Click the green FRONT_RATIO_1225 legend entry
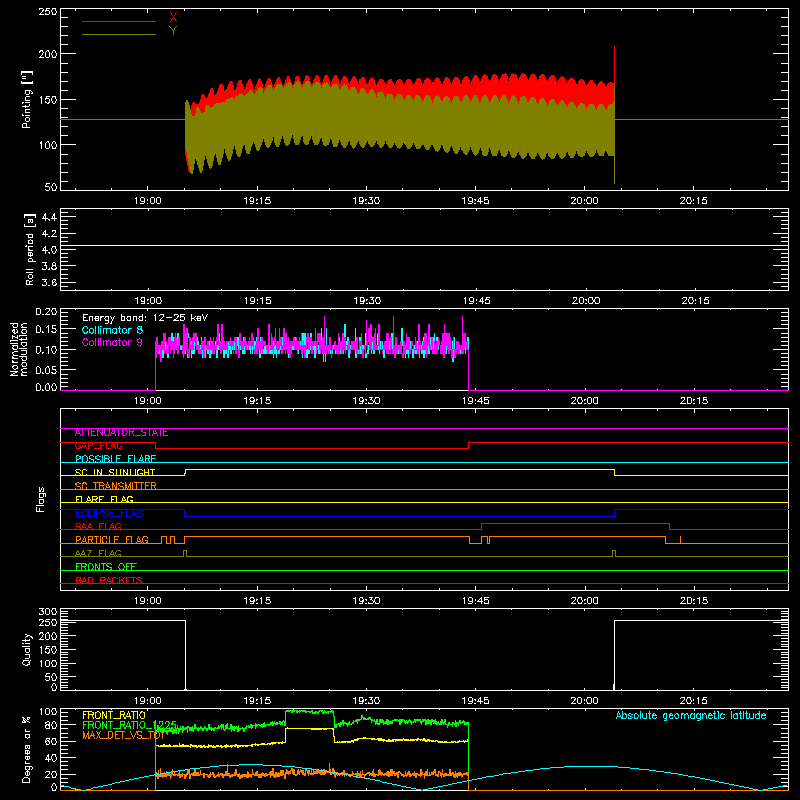This screenshot has height=800, width=800. tap(130, 725)
